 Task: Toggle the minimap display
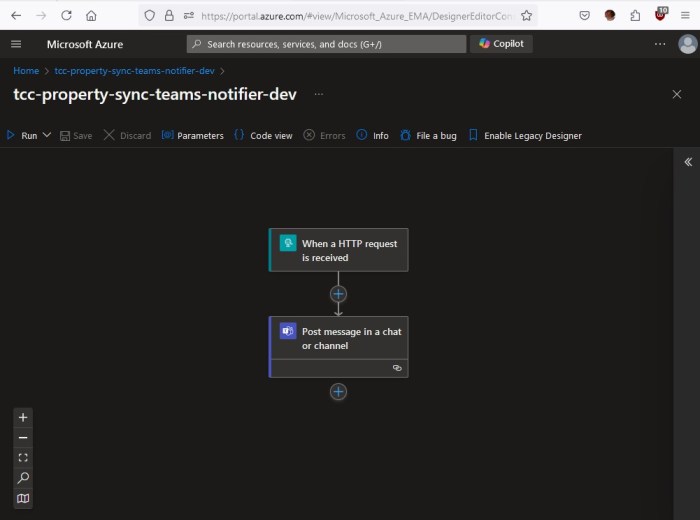[x=24, y=498]
